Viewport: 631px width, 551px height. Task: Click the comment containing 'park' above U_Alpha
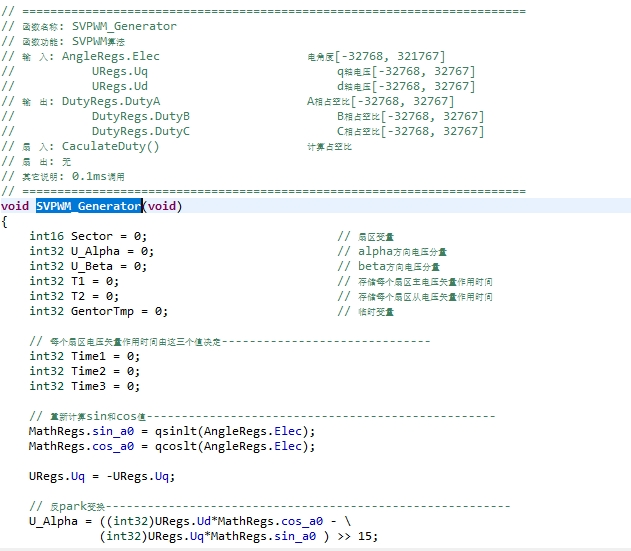pos(270,506)
